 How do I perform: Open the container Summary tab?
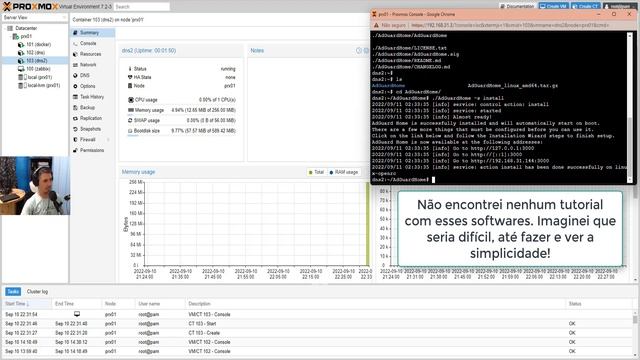pos(92,33)
